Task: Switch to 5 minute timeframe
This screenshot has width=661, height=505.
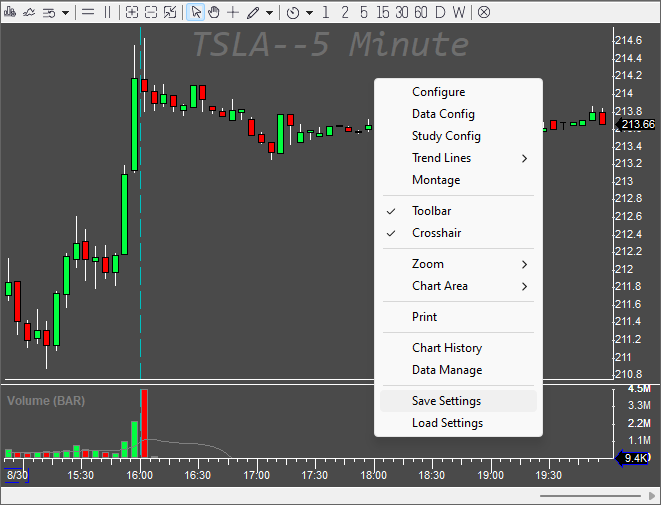Action: 364,12
